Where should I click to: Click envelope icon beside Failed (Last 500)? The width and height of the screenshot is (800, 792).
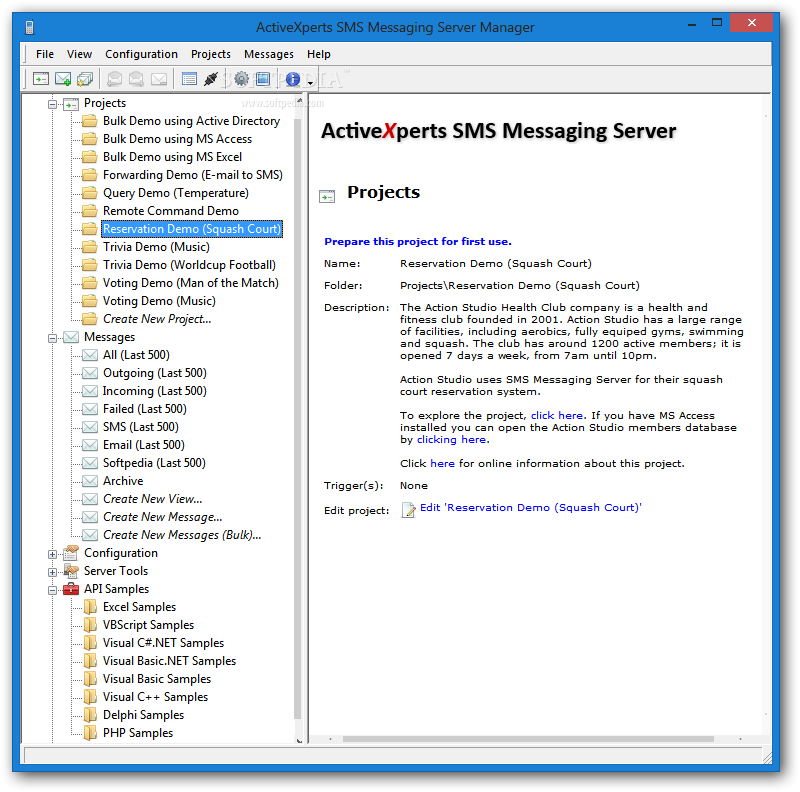click(x=90, y=409)
